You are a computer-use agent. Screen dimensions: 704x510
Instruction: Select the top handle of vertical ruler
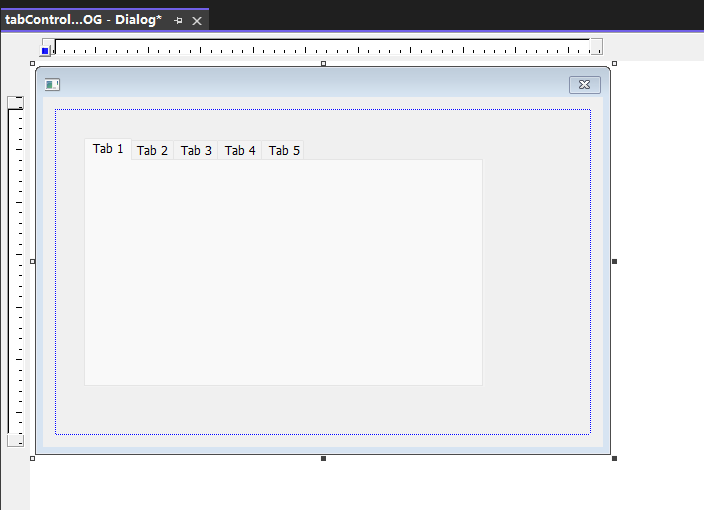click(x=15, y=103)
